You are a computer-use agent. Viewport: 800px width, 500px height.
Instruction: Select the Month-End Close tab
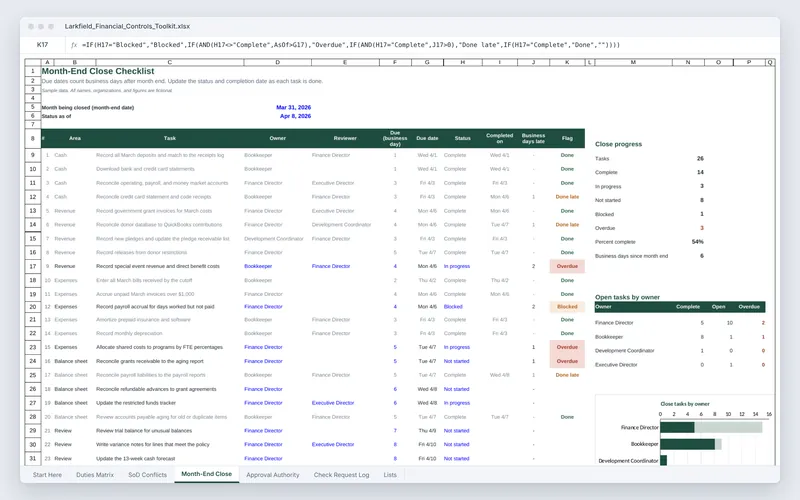click(x=207, y=474)
